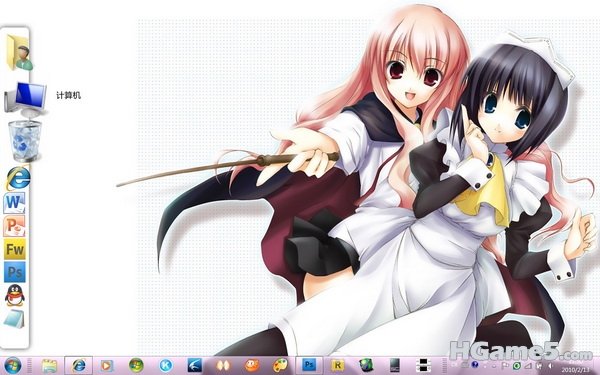Switch to Internet Explorer taskbar button
Screen dimensions: 600x375
point(78,365)
